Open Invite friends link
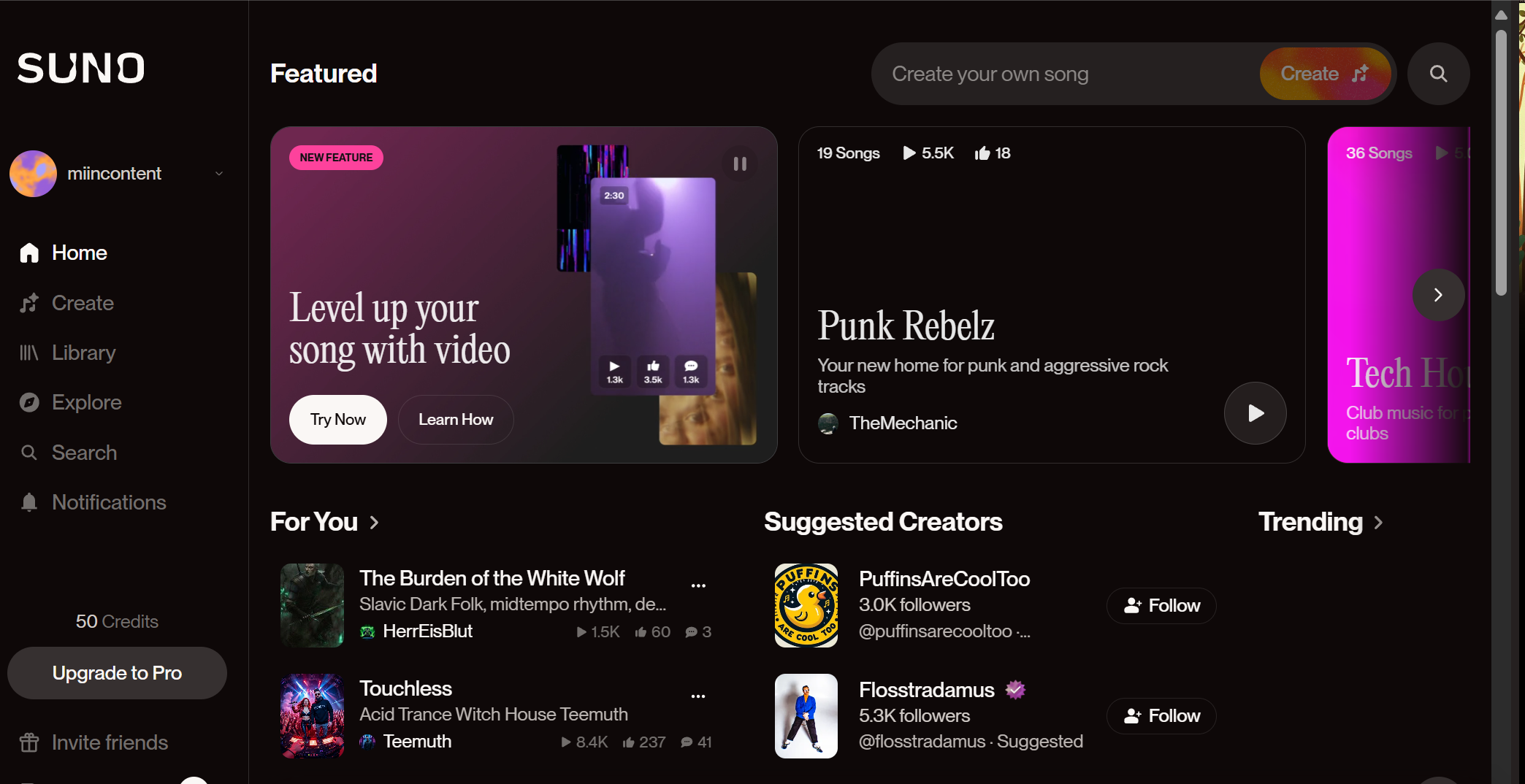Viewport: 1525px width, 784px height. point(93,742)
